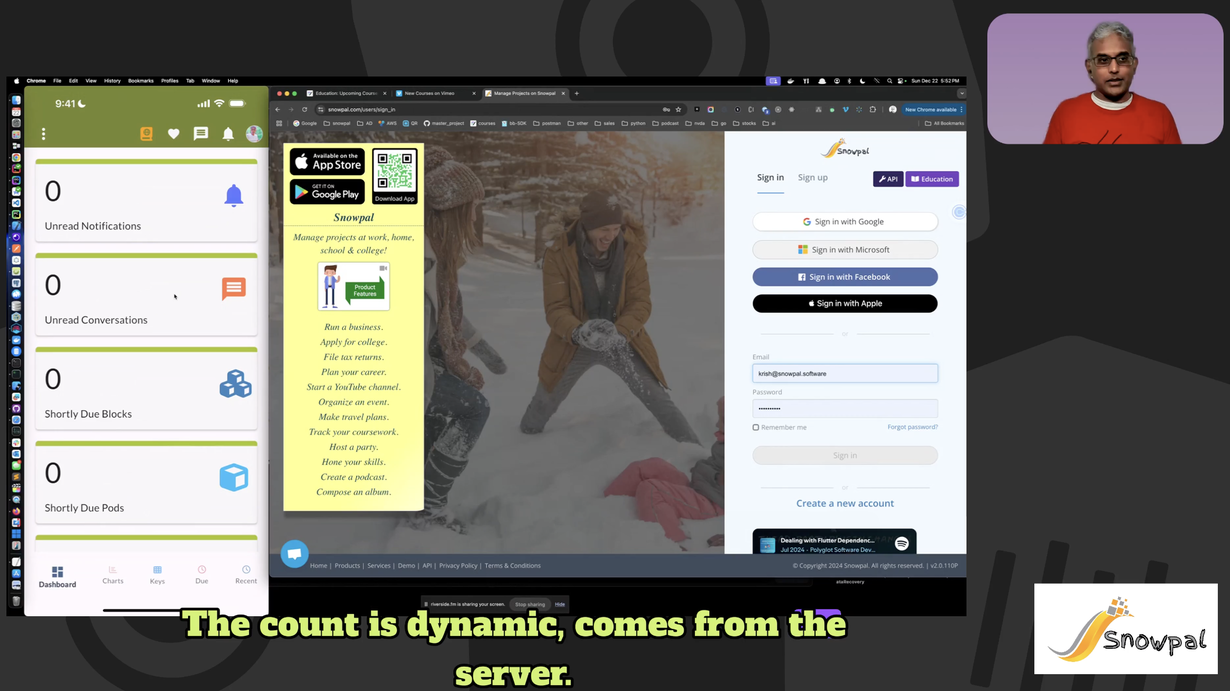Click the Email input field

[845, 373]
